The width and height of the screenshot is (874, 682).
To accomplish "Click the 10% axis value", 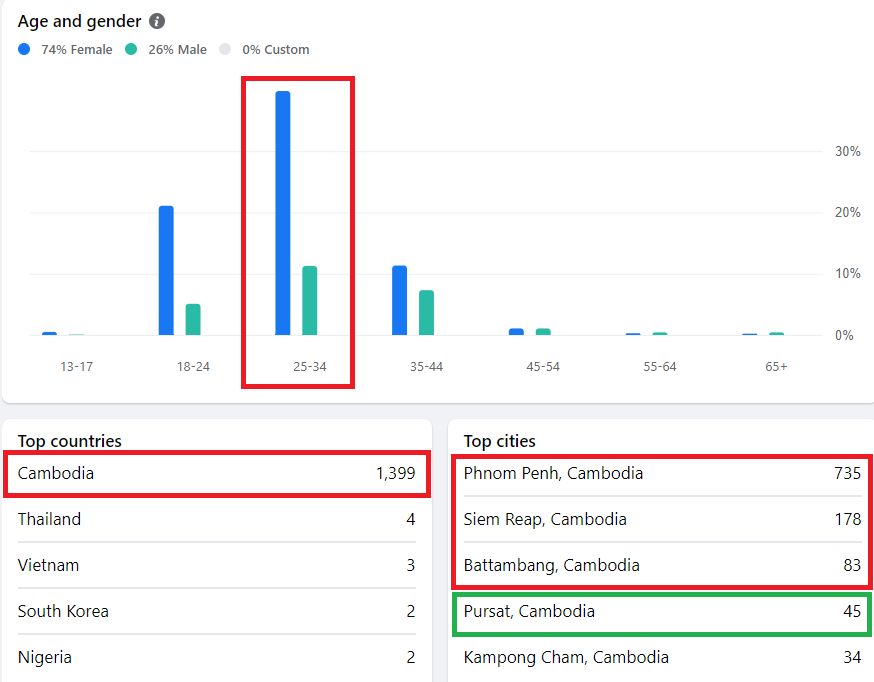I will click(847, 274).
